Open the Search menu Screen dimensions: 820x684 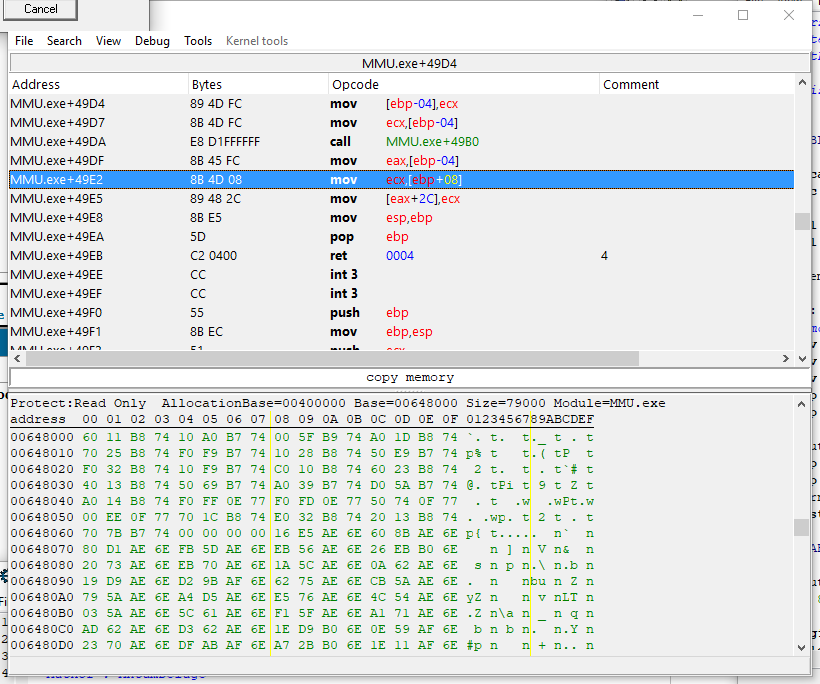point(64,41)
